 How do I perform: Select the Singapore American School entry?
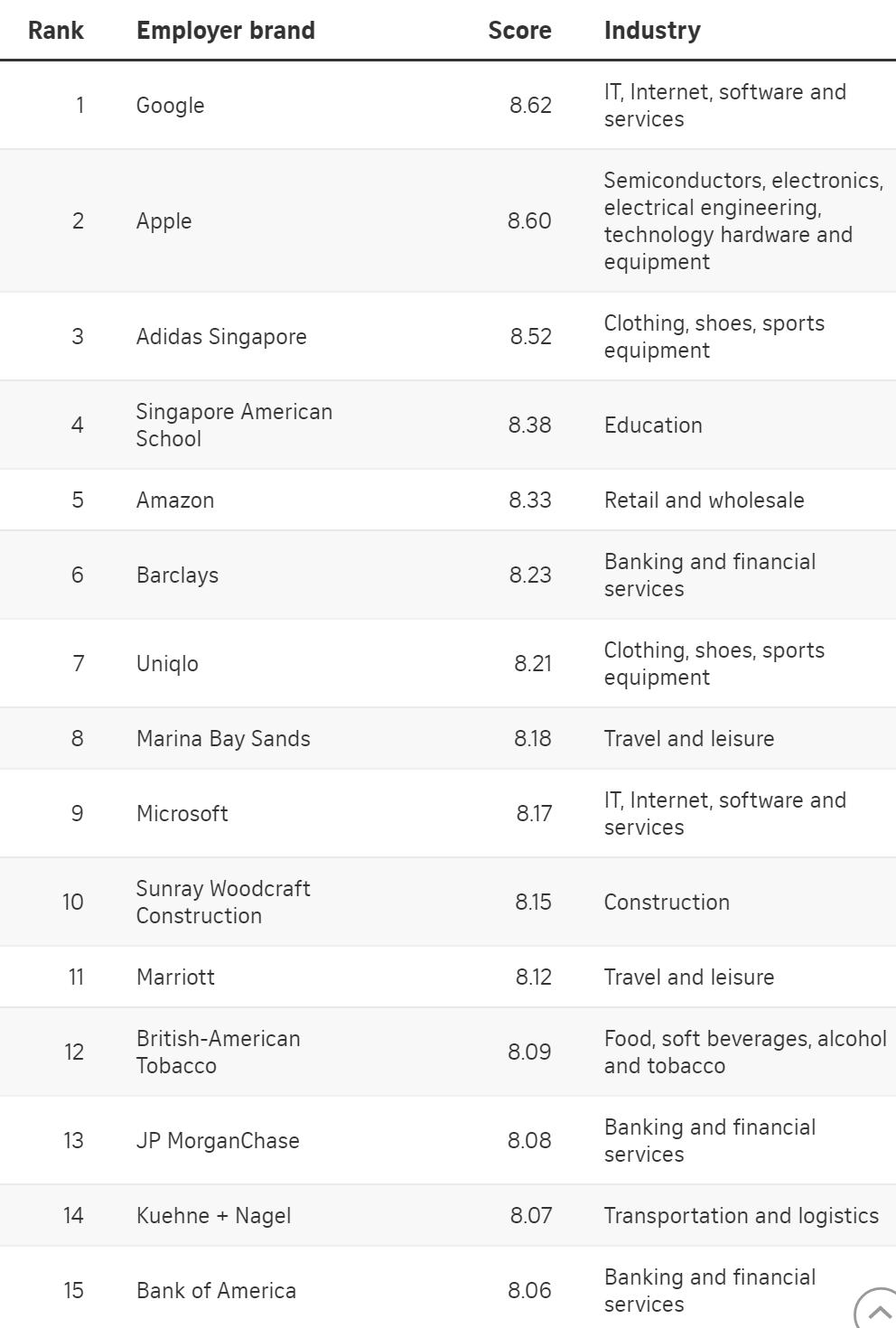234,426
